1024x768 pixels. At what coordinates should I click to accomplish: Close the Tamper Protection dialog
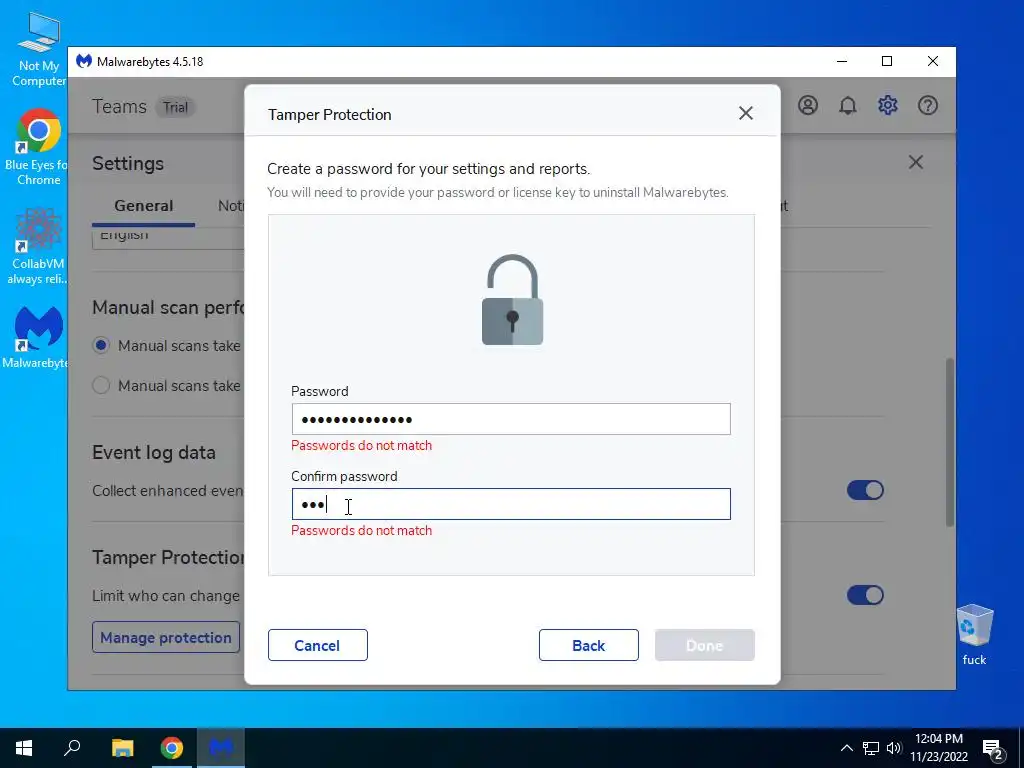(x=746, y=114)
